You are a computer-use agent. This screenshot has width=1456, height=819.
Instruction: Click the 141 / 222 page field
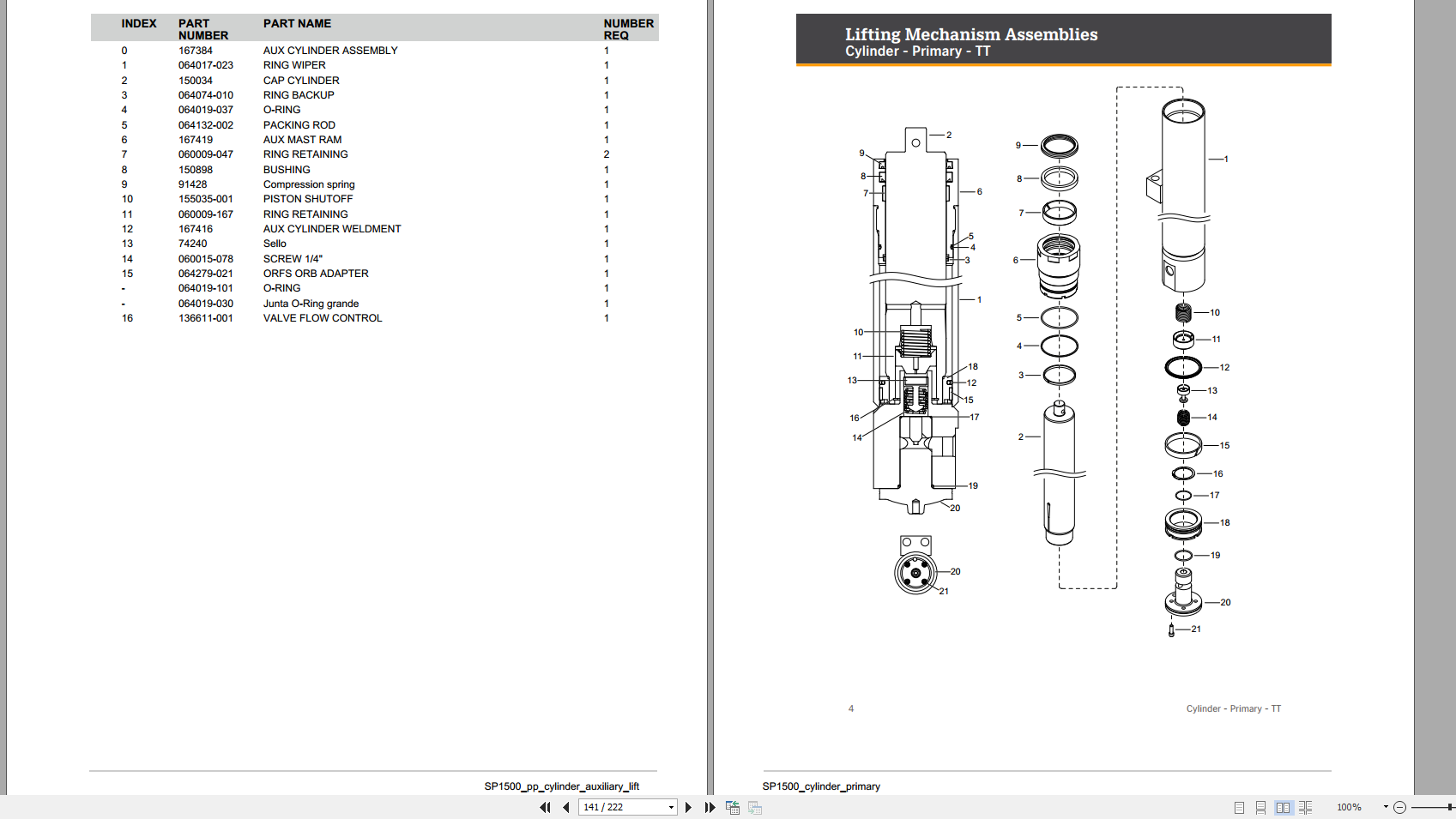[x=622, y=807]
